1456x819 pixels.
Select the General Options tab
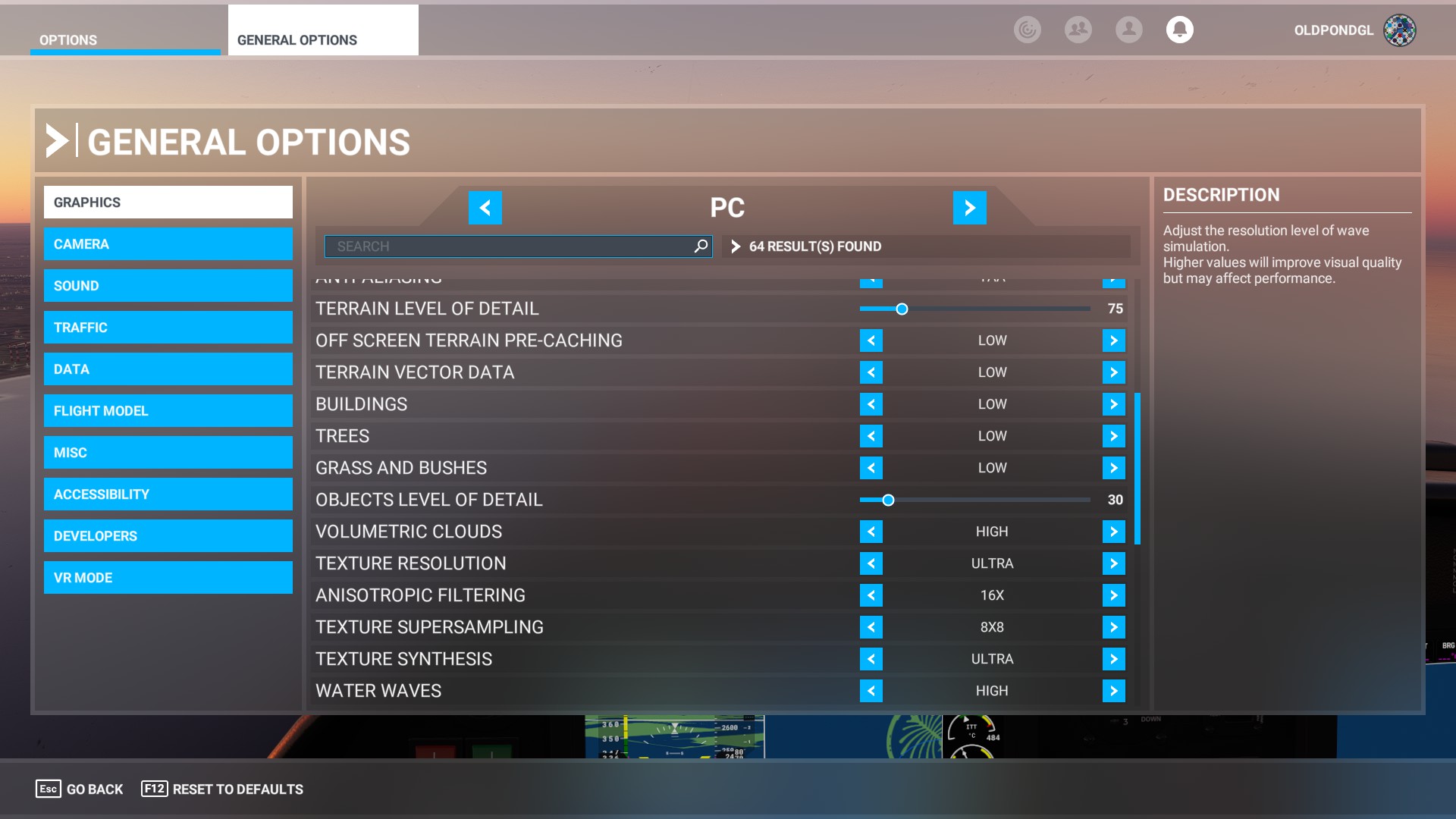click(323, 30)
